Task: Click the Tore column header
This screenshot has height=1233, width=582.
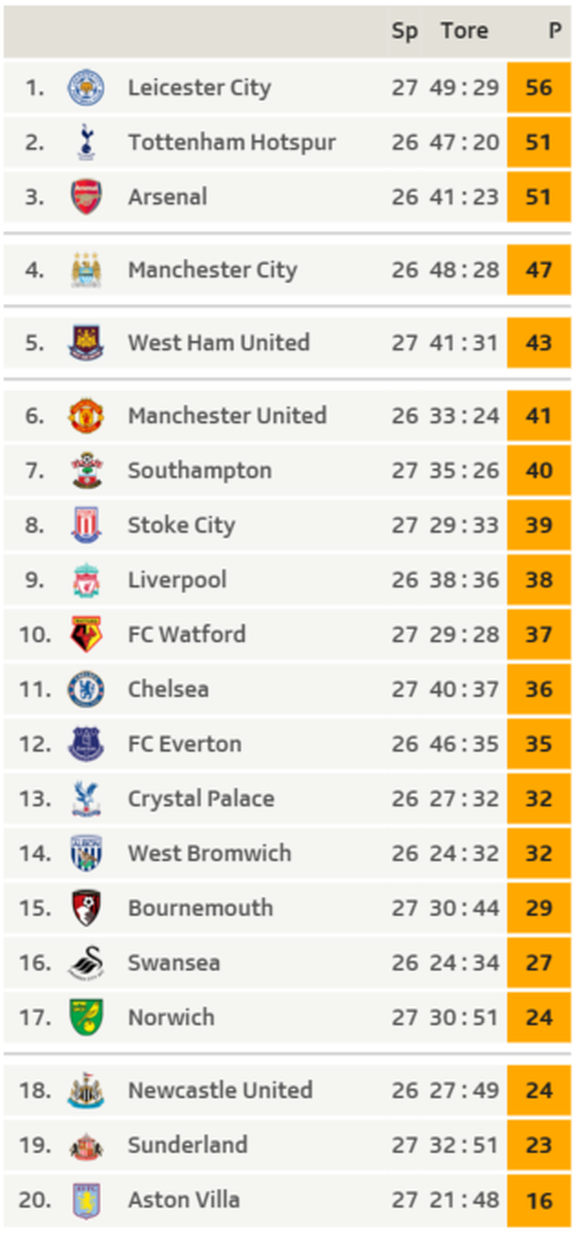Action: [464, 31]
